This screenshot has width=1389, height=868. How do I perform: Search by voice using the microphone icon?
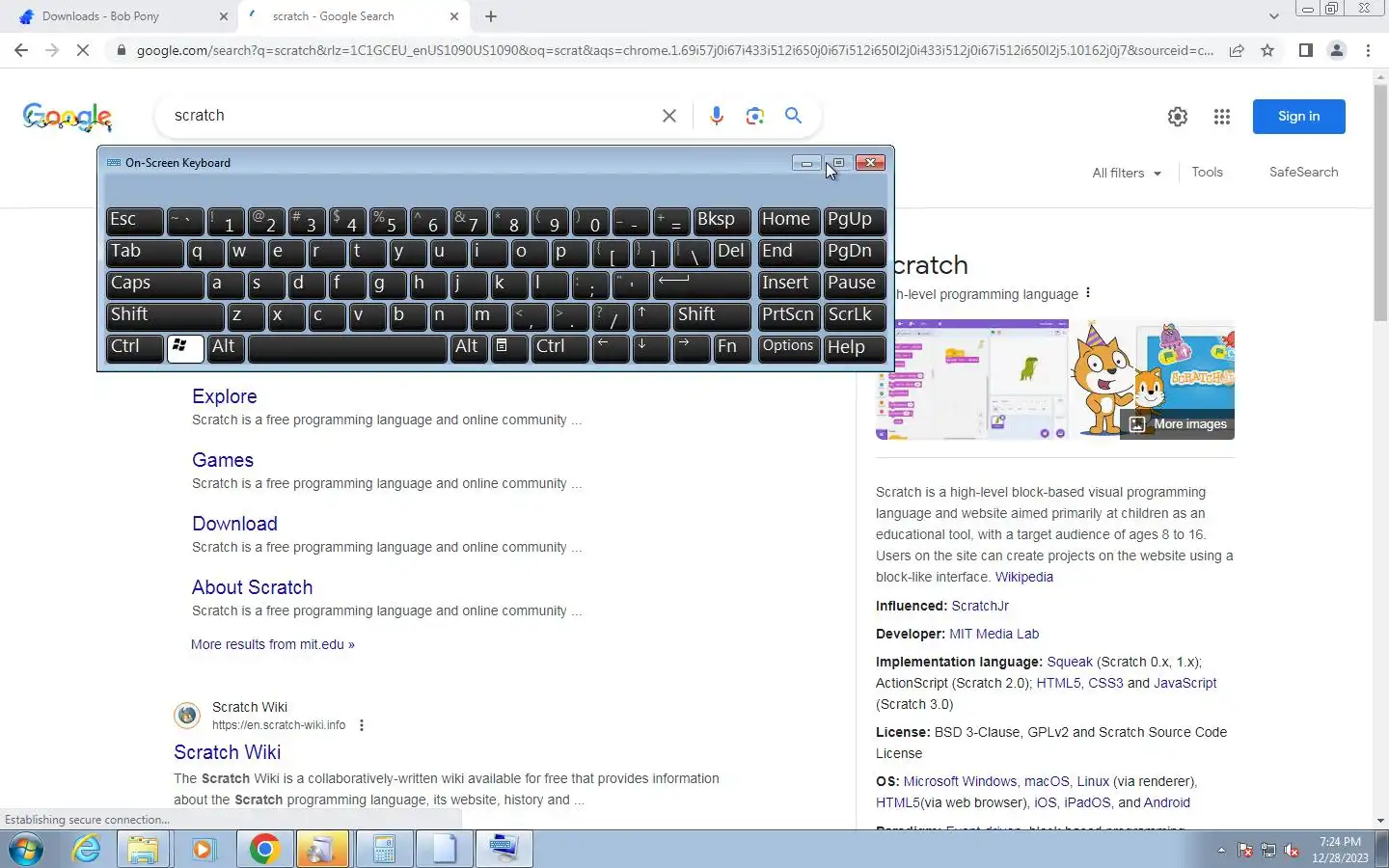point(716,116)
